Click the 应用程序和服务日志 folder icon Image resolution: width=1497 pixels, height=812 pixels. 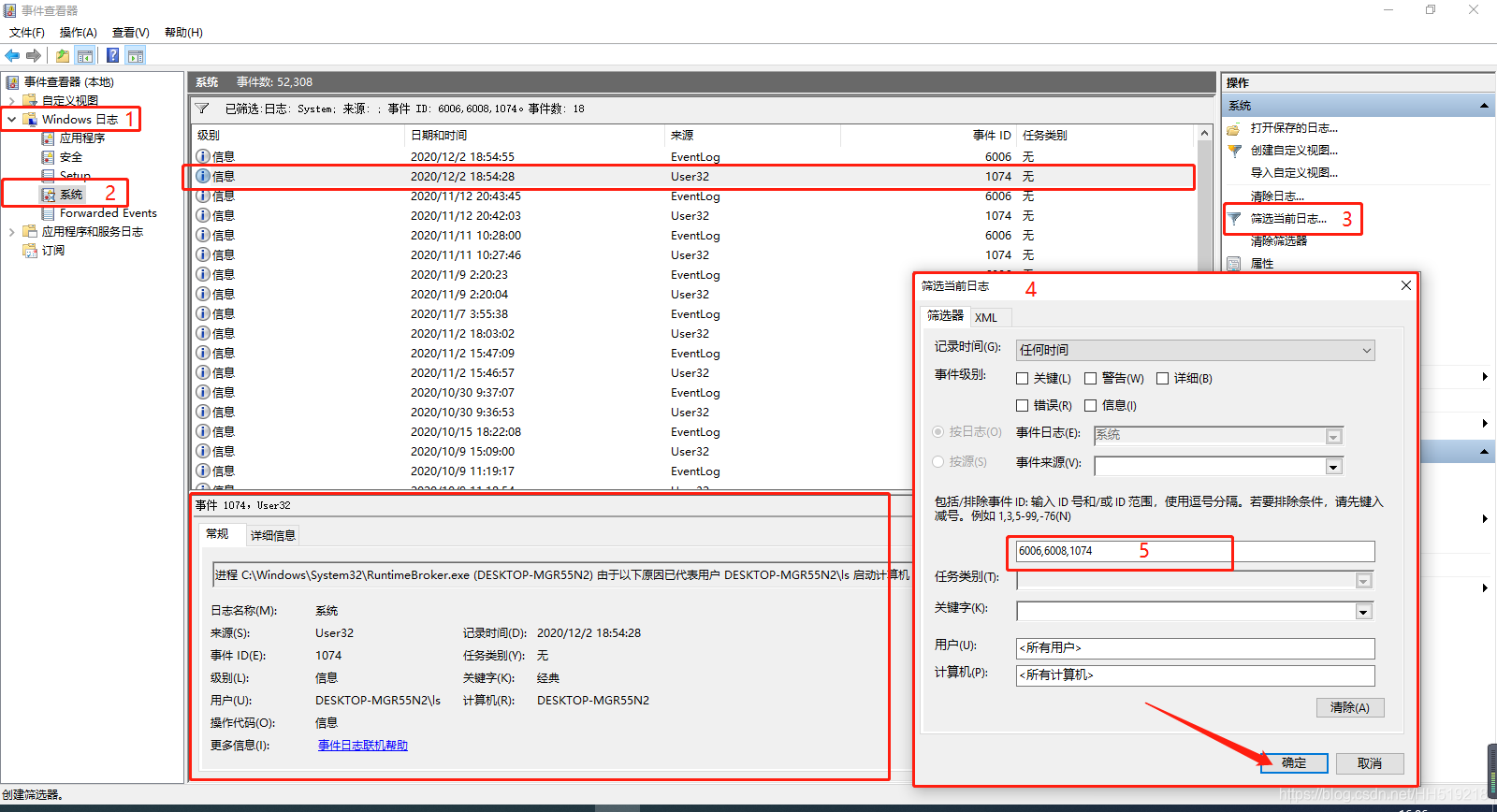click(x=30, y=231)
